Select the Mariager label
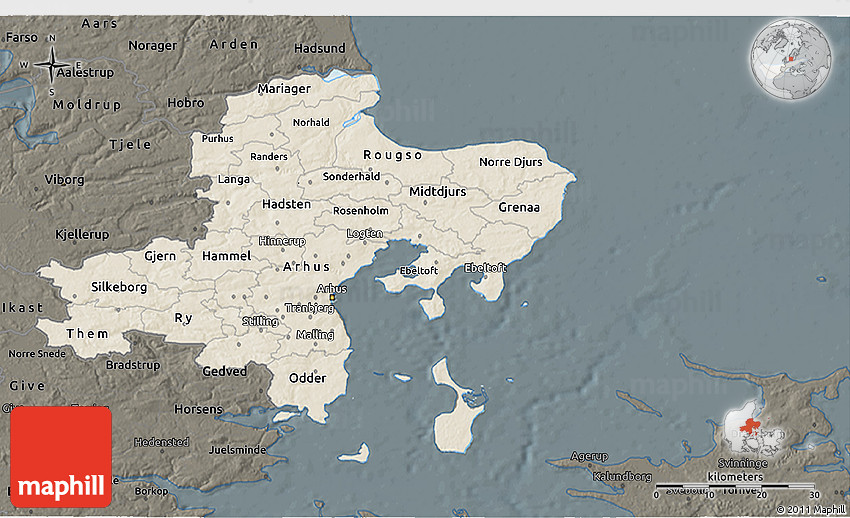 [284, 88]
